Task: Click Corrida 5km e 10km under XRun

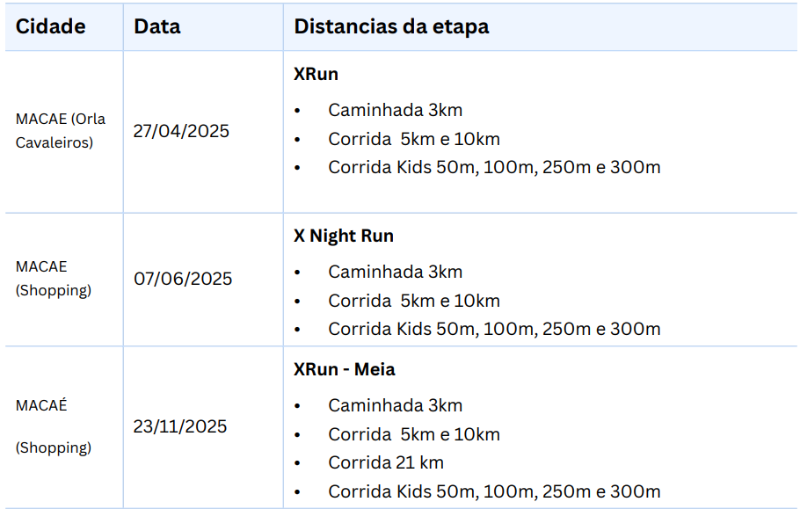Action: click(x=413, y=139)
